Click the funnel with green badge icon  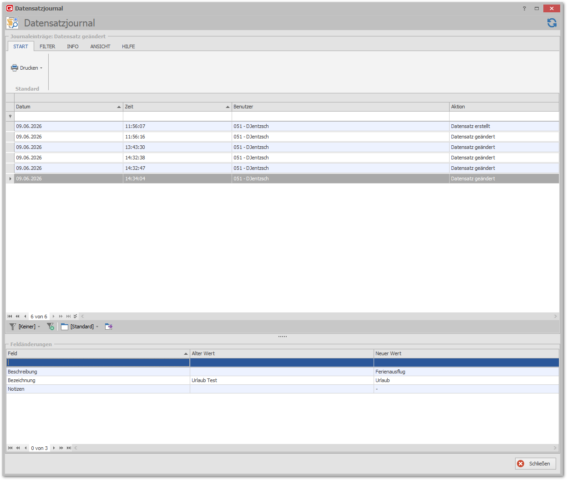(51, 327)
